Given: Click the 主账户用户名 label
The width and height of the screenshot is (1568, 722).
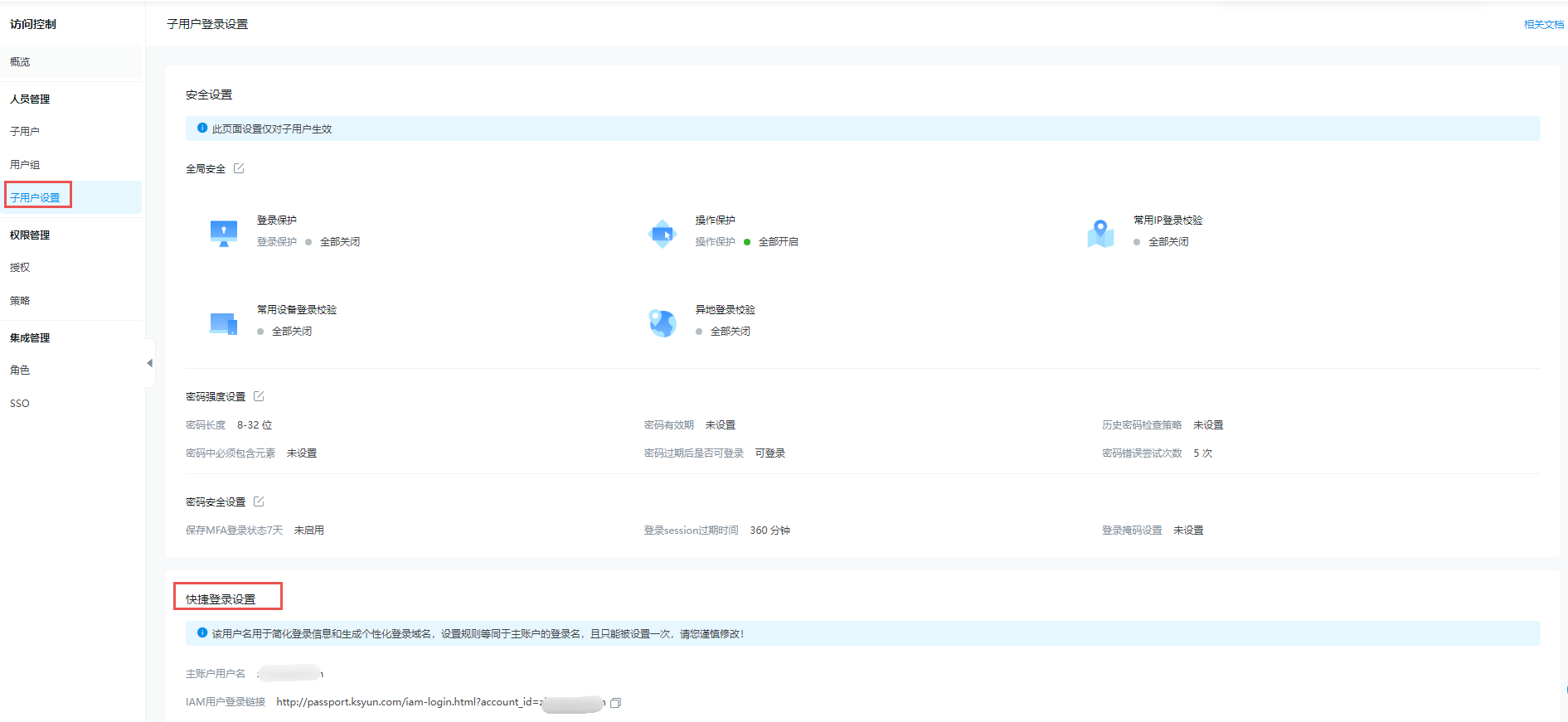Looking at the screenshot, I should tap(216, 674).
